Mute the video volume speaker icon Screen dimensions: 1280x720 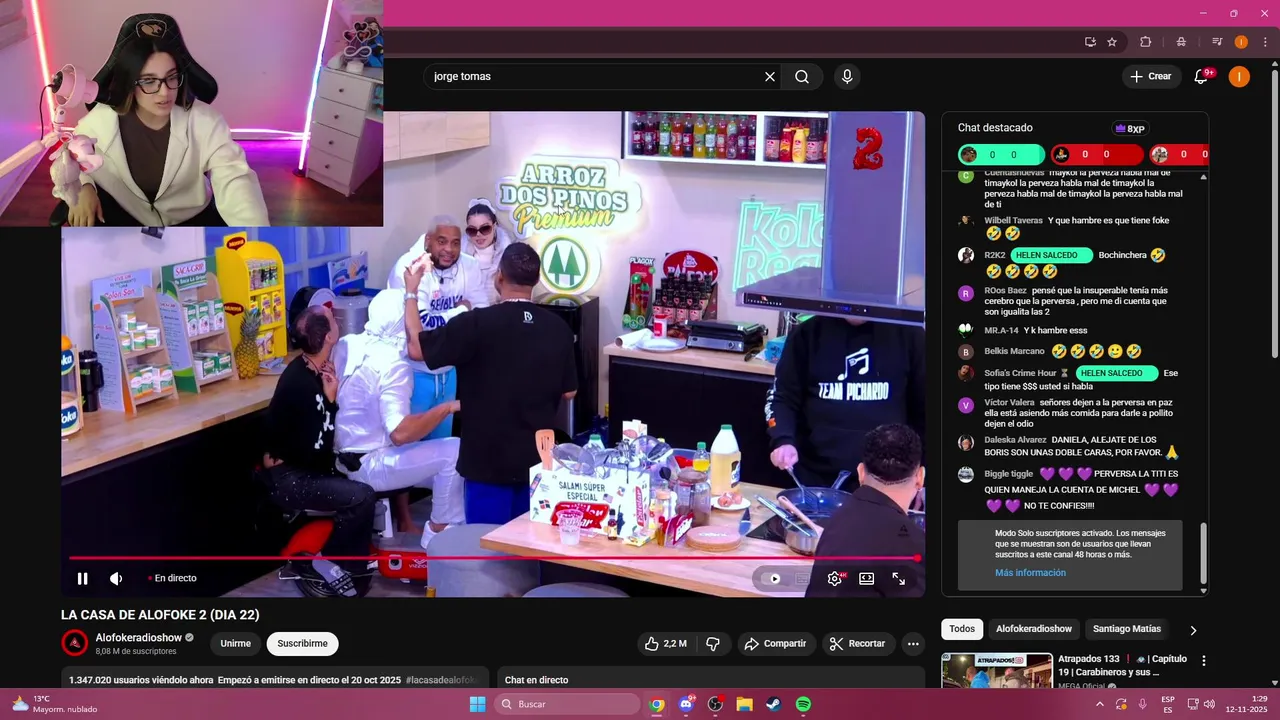[116, 578]
